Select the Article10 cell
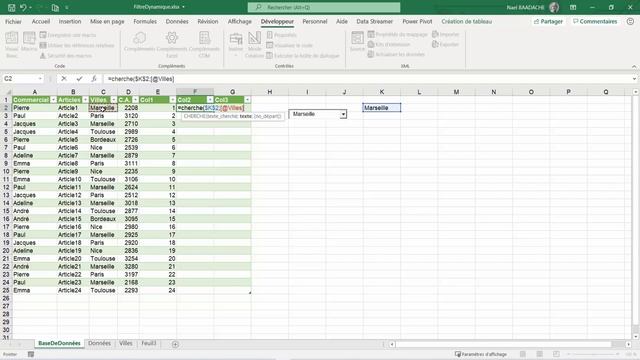This screenshot has height=360, width=640. [73, 179]
